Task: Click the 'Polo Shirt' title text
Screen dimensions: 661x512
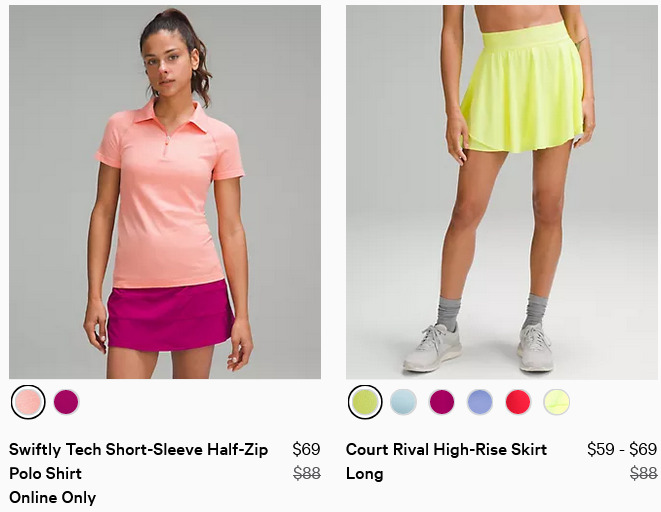Action: coord(46,474)
